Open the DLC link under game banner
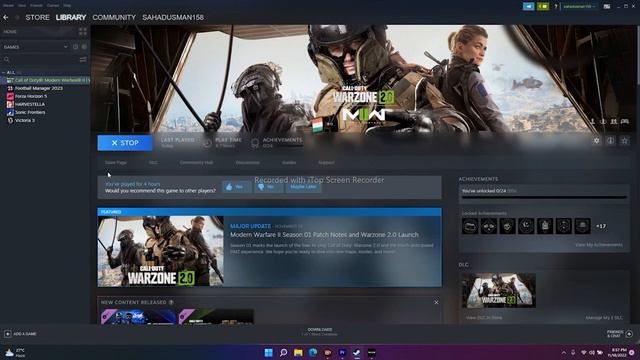The width and height of the screenshot is (640, 360). tap(153, 162)
